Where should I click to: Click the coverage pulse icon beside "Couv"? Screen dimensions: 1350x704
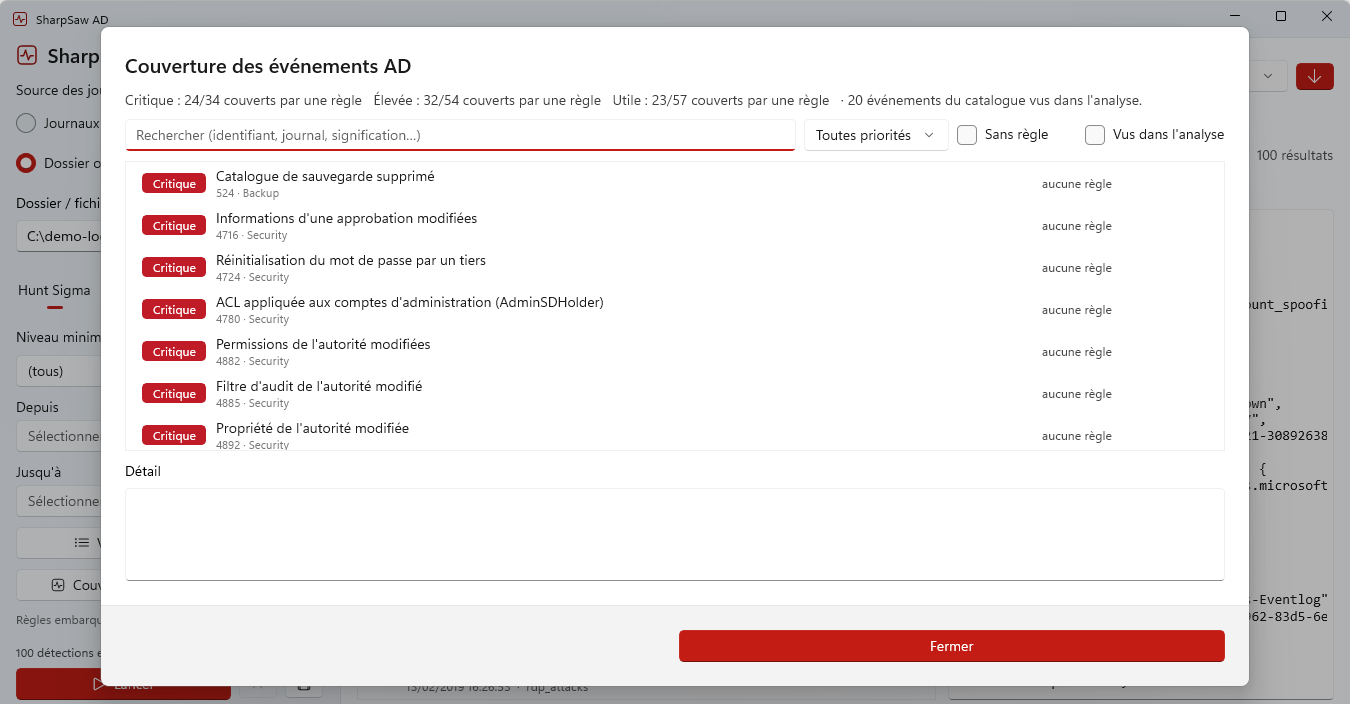point(58,585)
